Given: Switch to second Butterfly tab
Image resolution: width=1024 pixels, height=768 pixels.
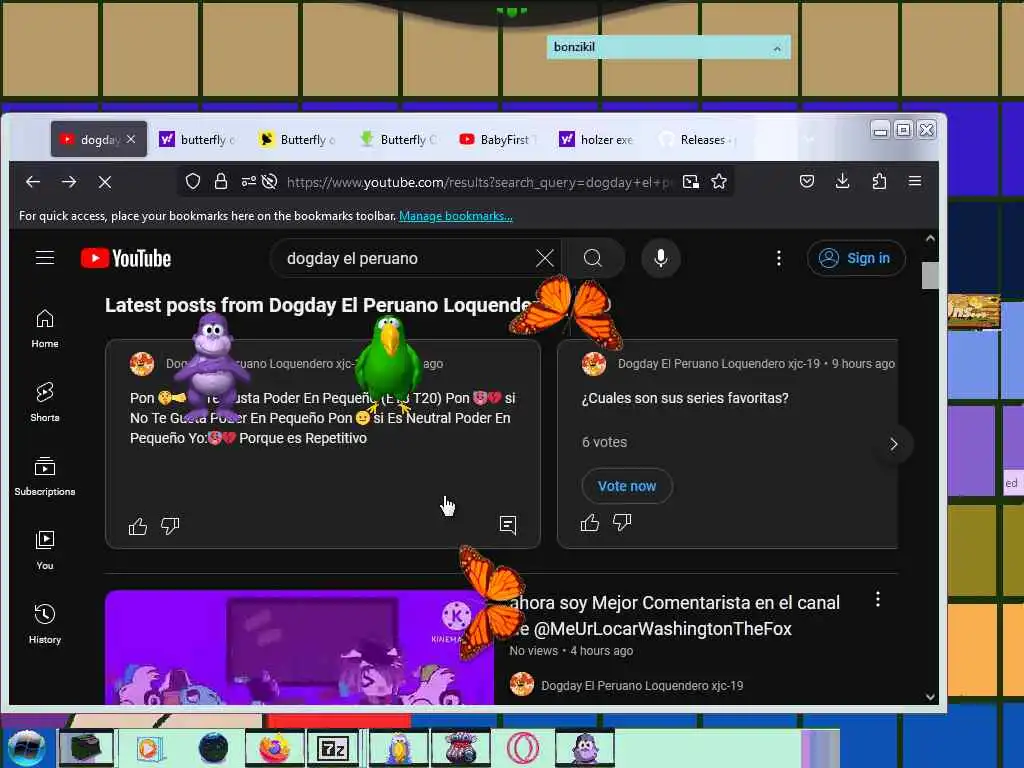Looking at the screenshot, I should point(298,139).
